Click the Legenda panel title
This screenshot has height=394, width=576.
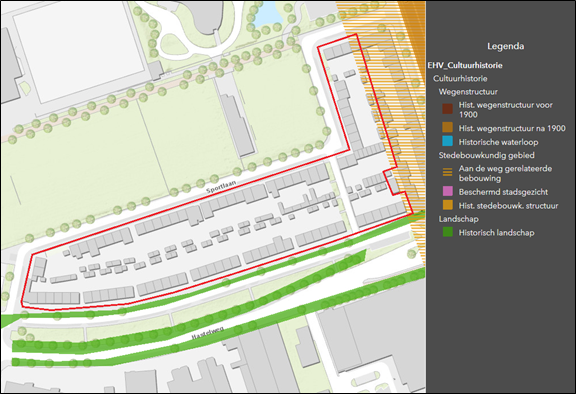pos(505,46)
